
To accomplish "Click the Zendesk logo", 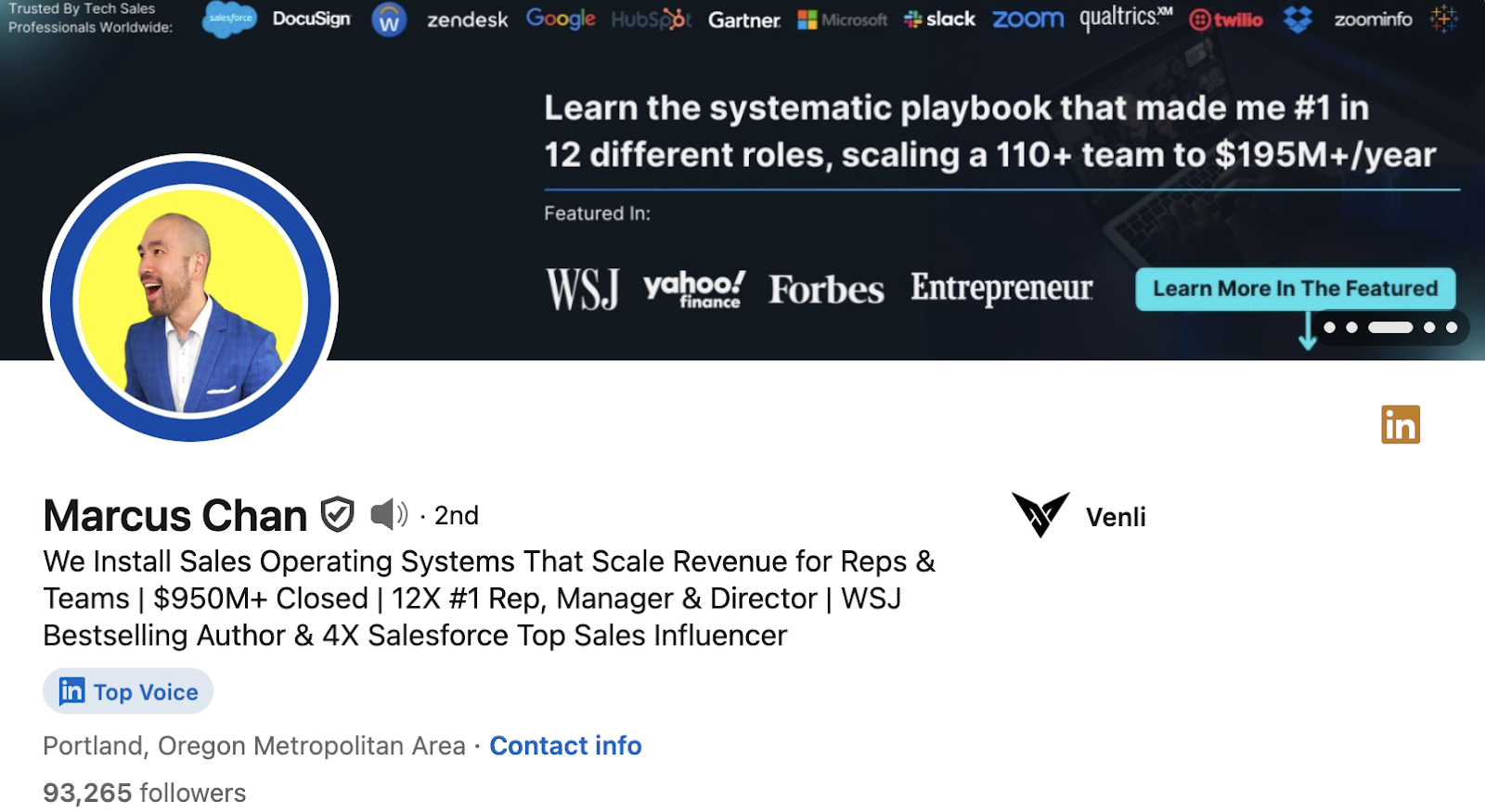I will point(467,19).
